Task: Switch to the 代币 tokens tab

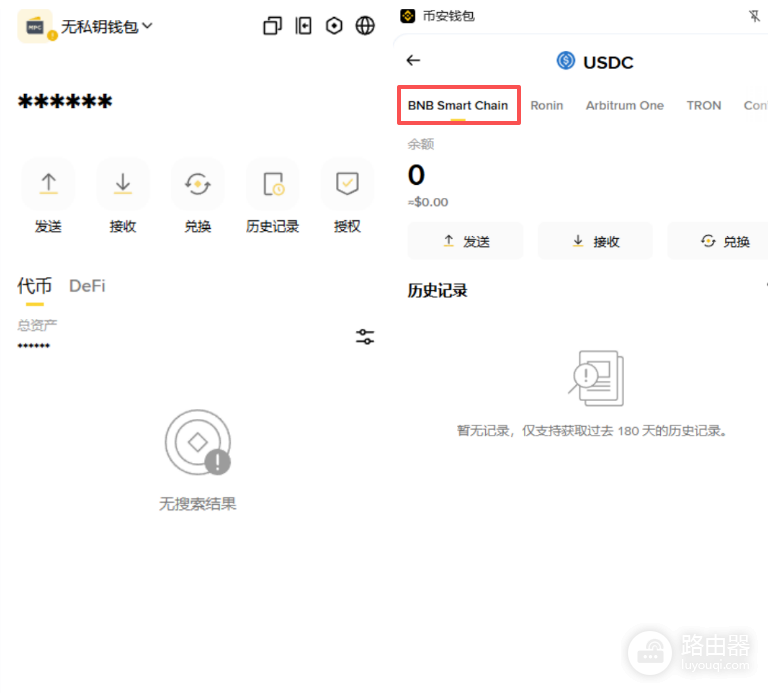Action: 34,286
